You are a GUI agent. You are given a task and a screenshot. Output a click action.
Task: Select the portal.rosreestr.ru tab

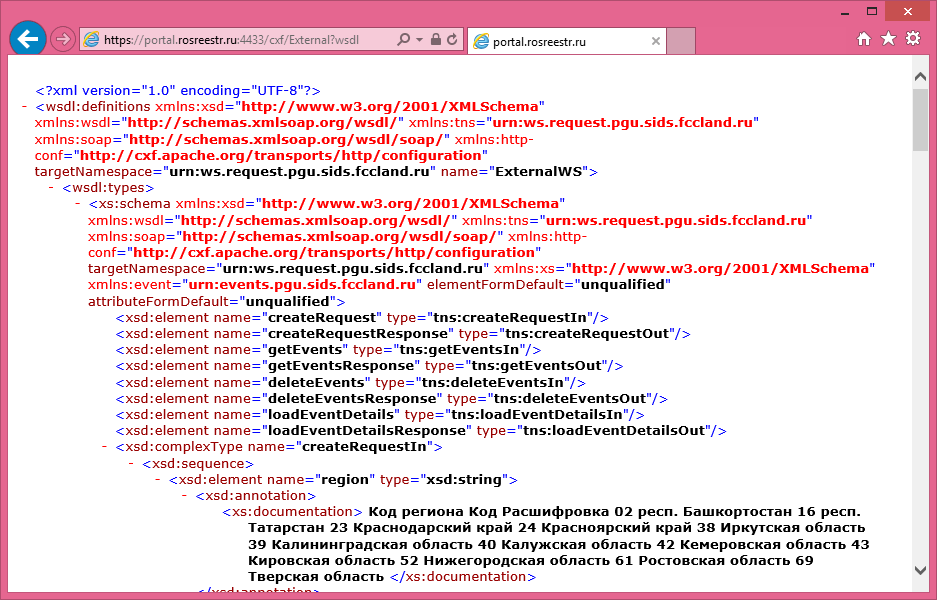click(x=567, y=41)
